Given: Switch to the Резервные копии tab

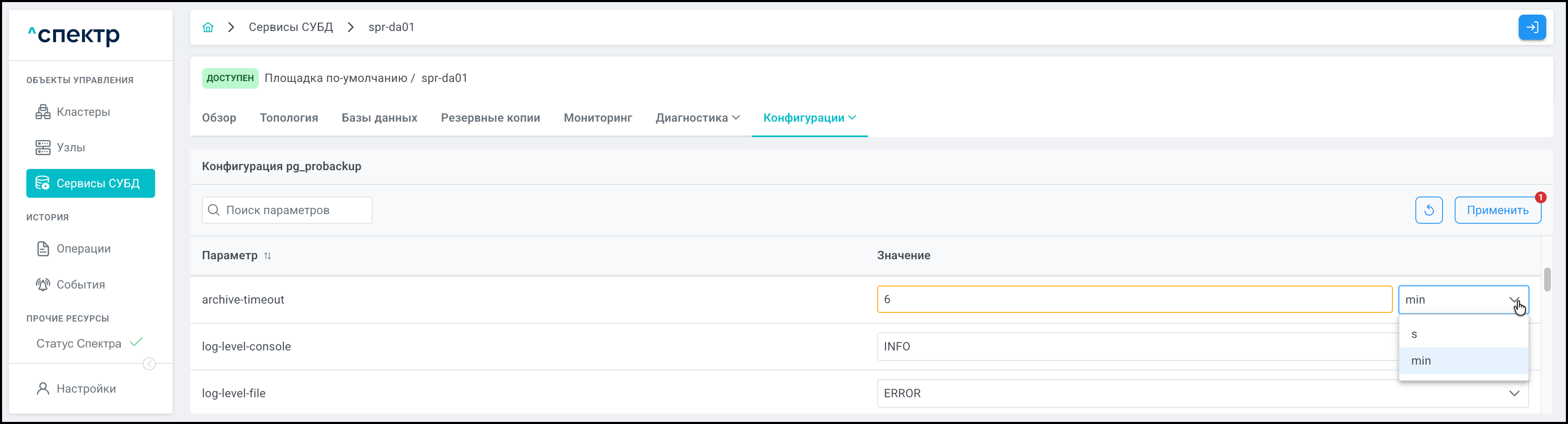Looking at the screenshot, I should pos(490,118).
